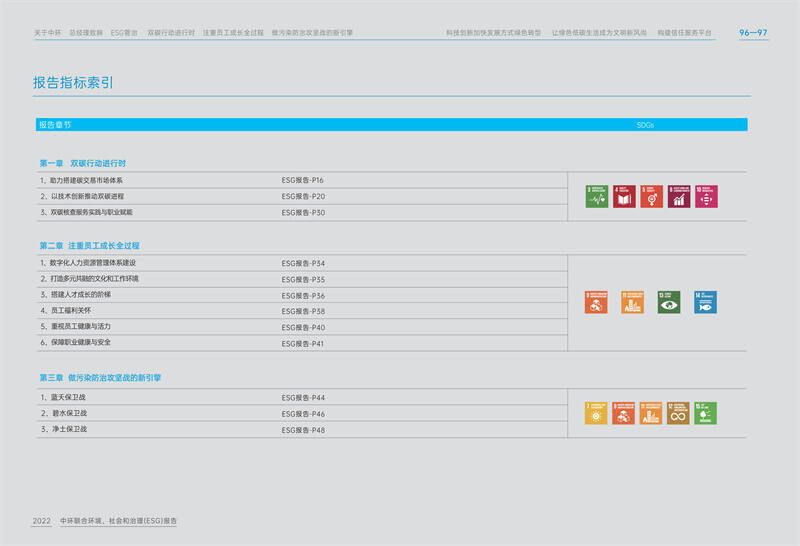This screenshot has width=800, height=546.
Task: Click the ESG报告-P44 page reference
Action: [x=303, y=398]
